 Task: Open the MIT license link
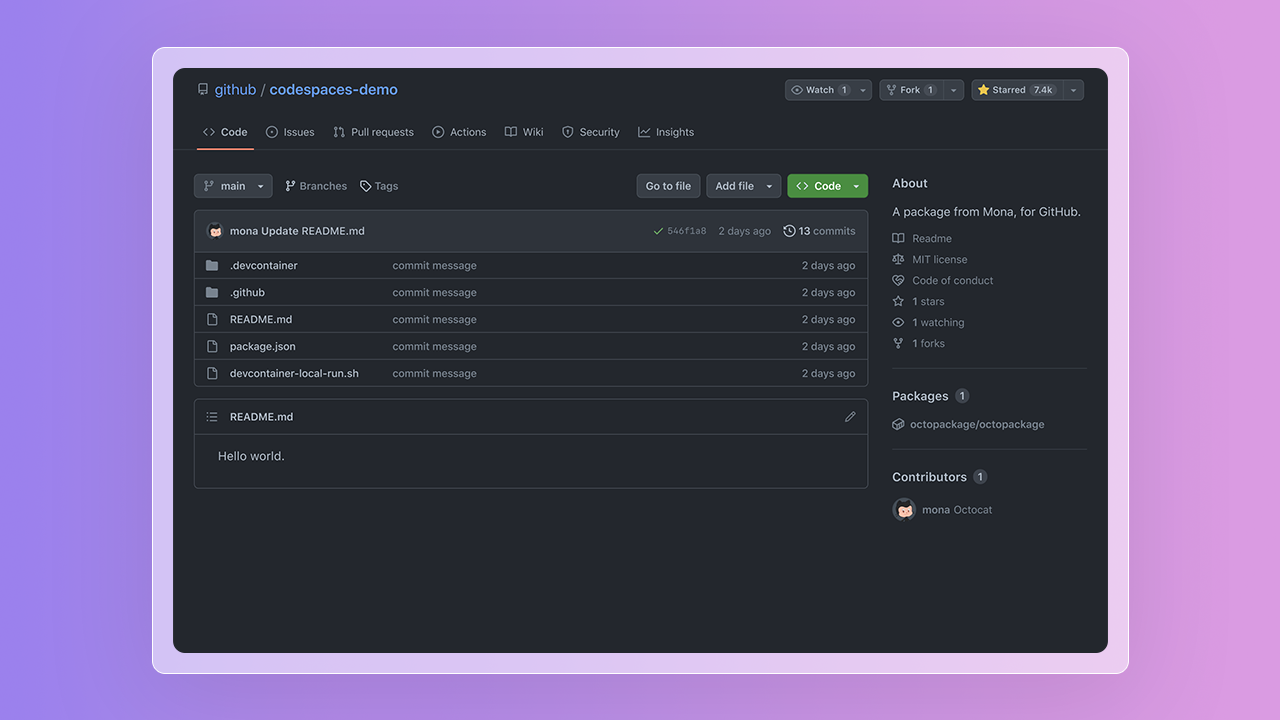point(939,260)
